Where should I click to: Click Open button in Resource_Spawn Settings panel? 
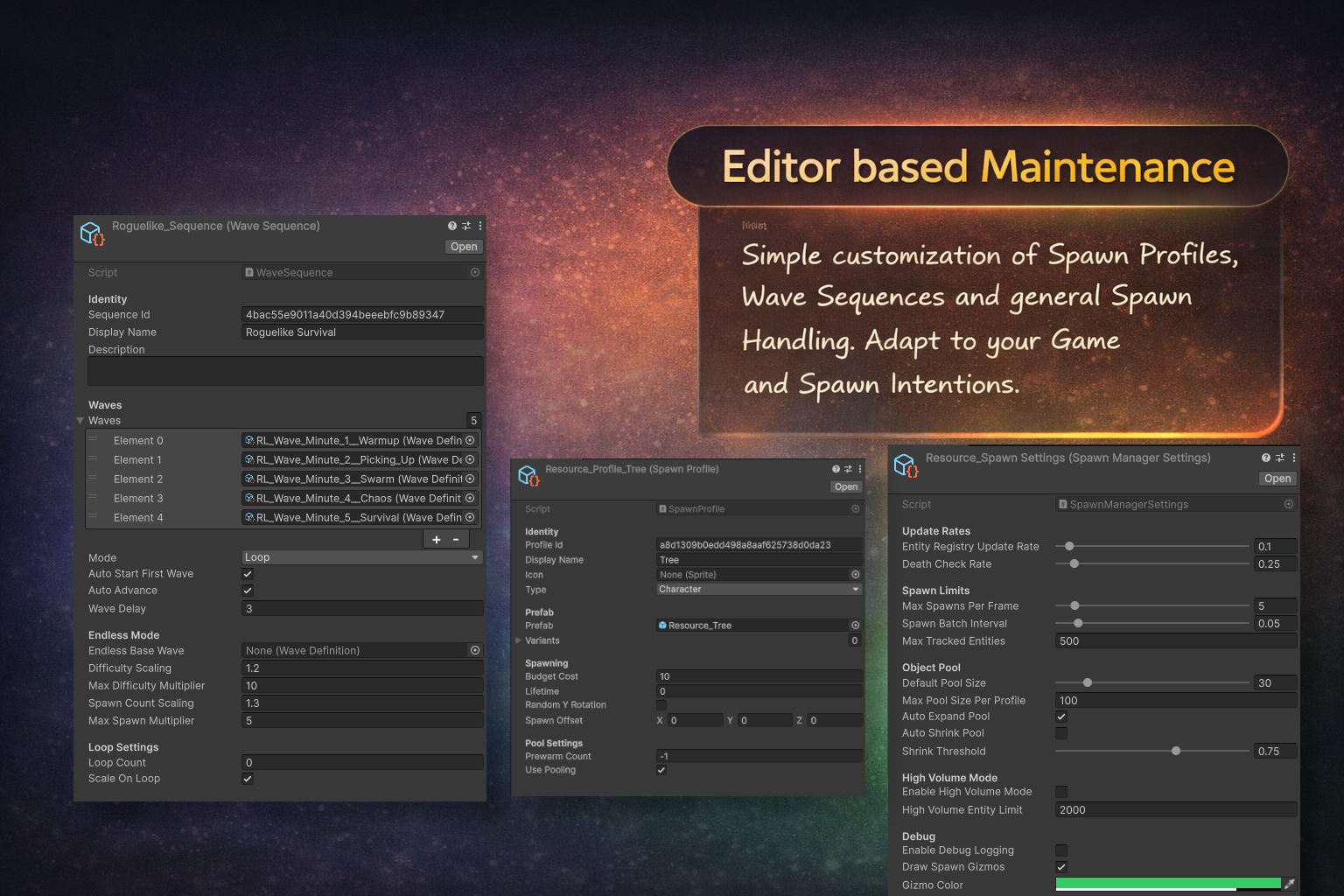point(1277,479)
